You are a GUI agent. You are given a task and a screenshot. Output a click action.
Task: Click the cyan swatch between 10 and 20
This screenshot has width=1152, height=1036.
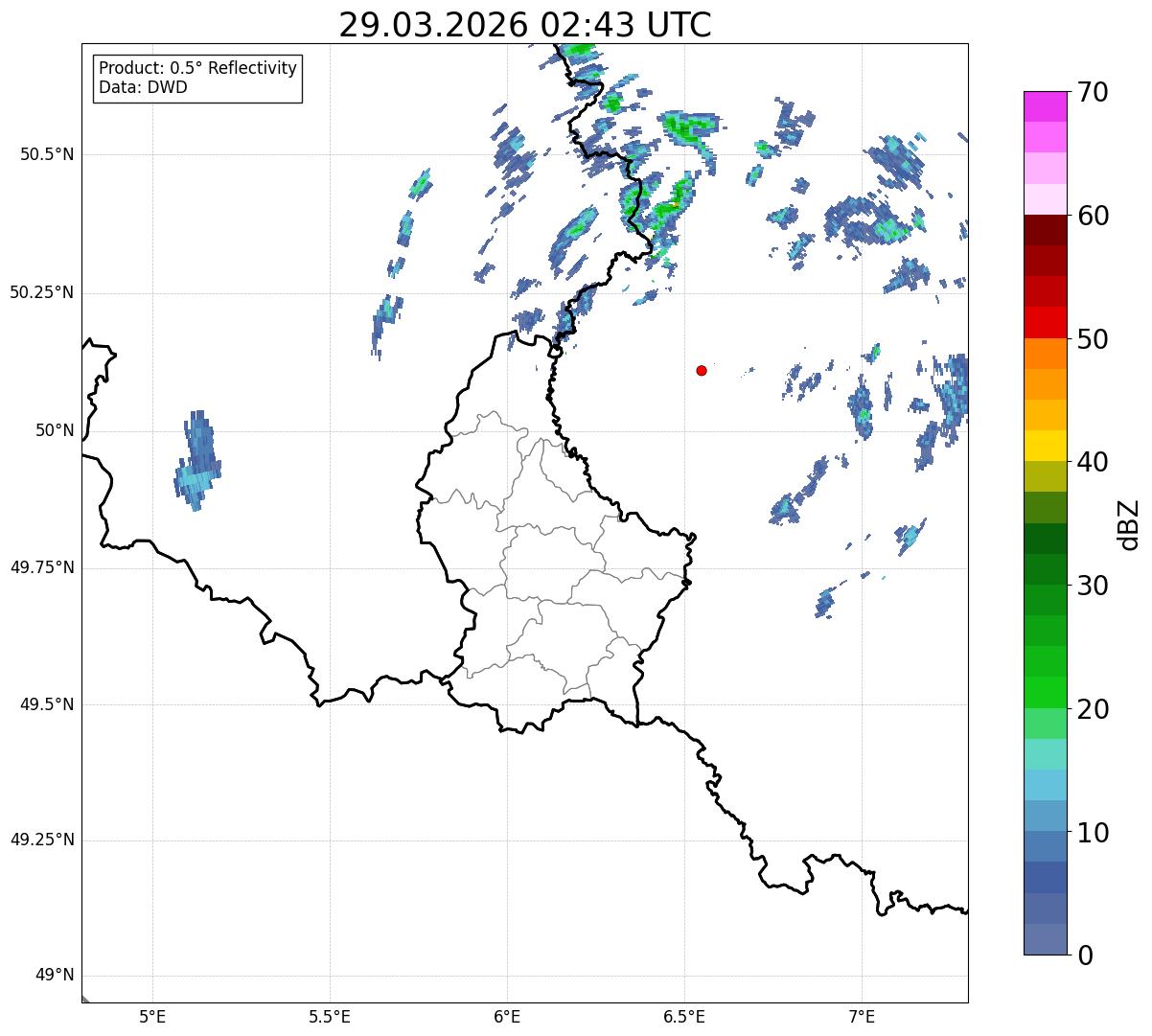(1046, 786)
